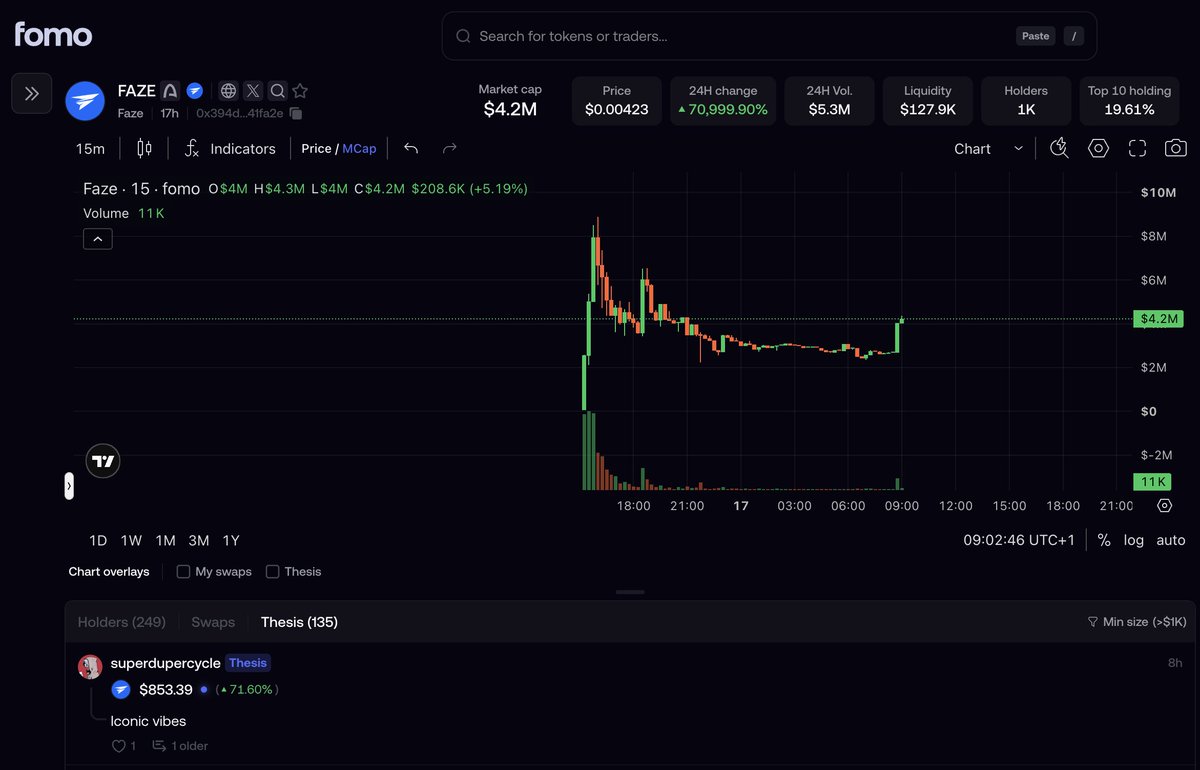Click the TradingView logo on the chart

pyautogui.click(x=103, y=461)
